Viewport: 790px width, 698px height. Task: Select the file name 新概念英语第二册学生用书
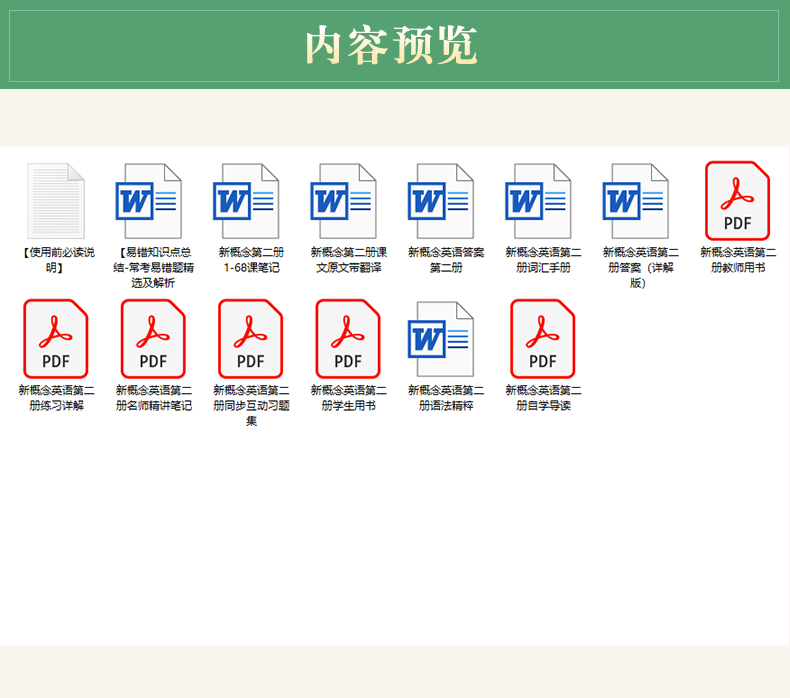(349, 398)
